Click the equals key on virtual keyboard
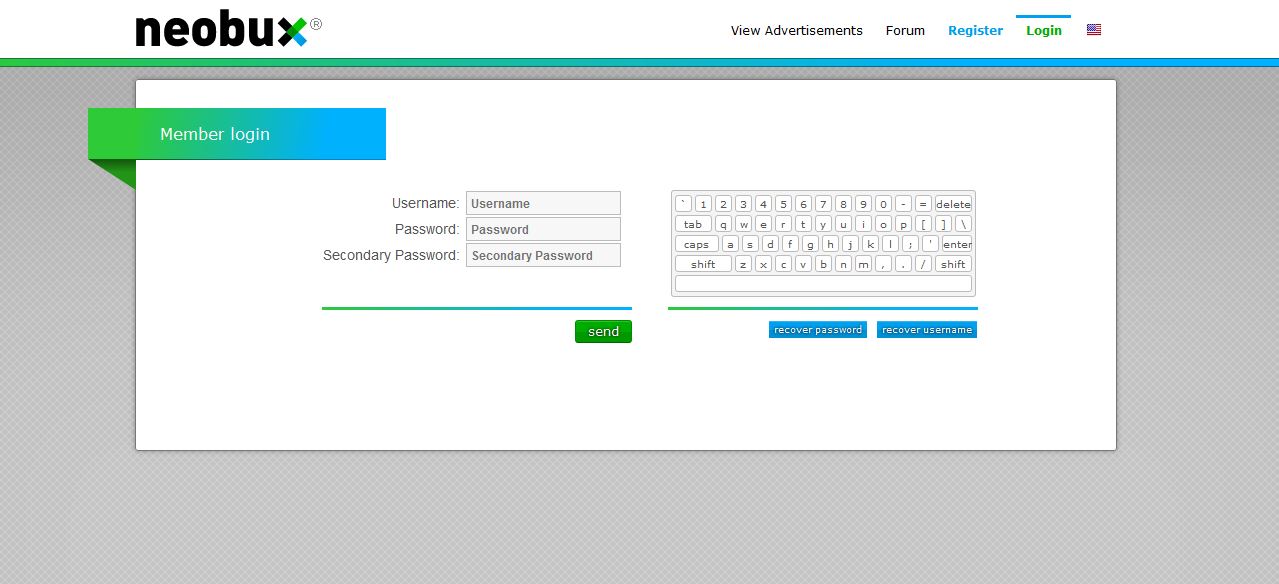Image resolution: width=1279 pixels, height=584 pixels. [x=924, y=204]
